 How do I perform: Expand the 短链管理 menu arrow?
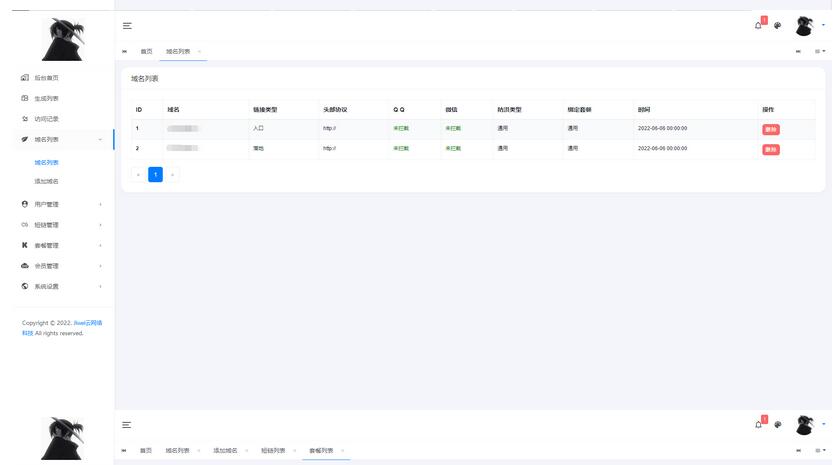[100, 225]
